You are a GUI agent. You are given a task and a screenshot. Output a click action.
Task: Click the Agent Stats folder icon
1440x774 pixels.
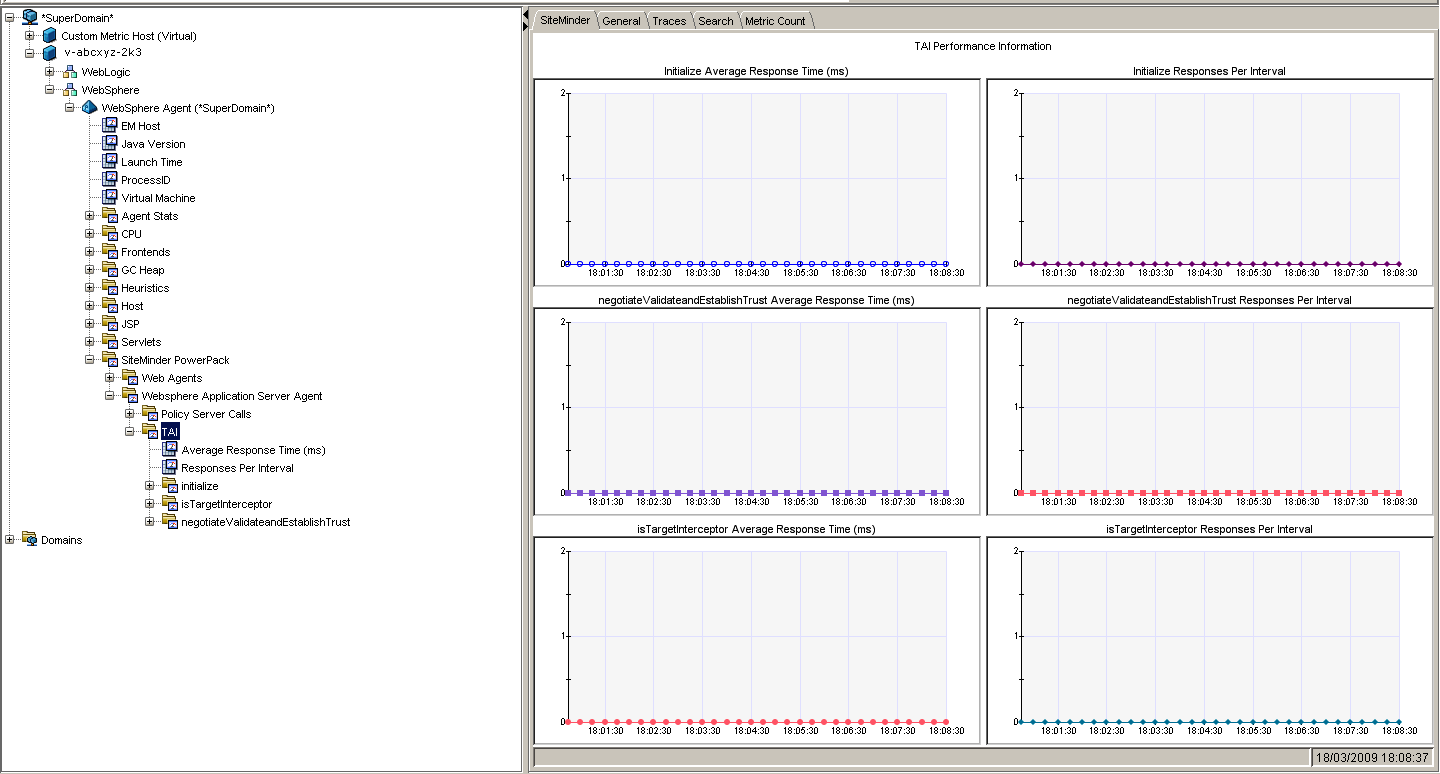point(110,215)
